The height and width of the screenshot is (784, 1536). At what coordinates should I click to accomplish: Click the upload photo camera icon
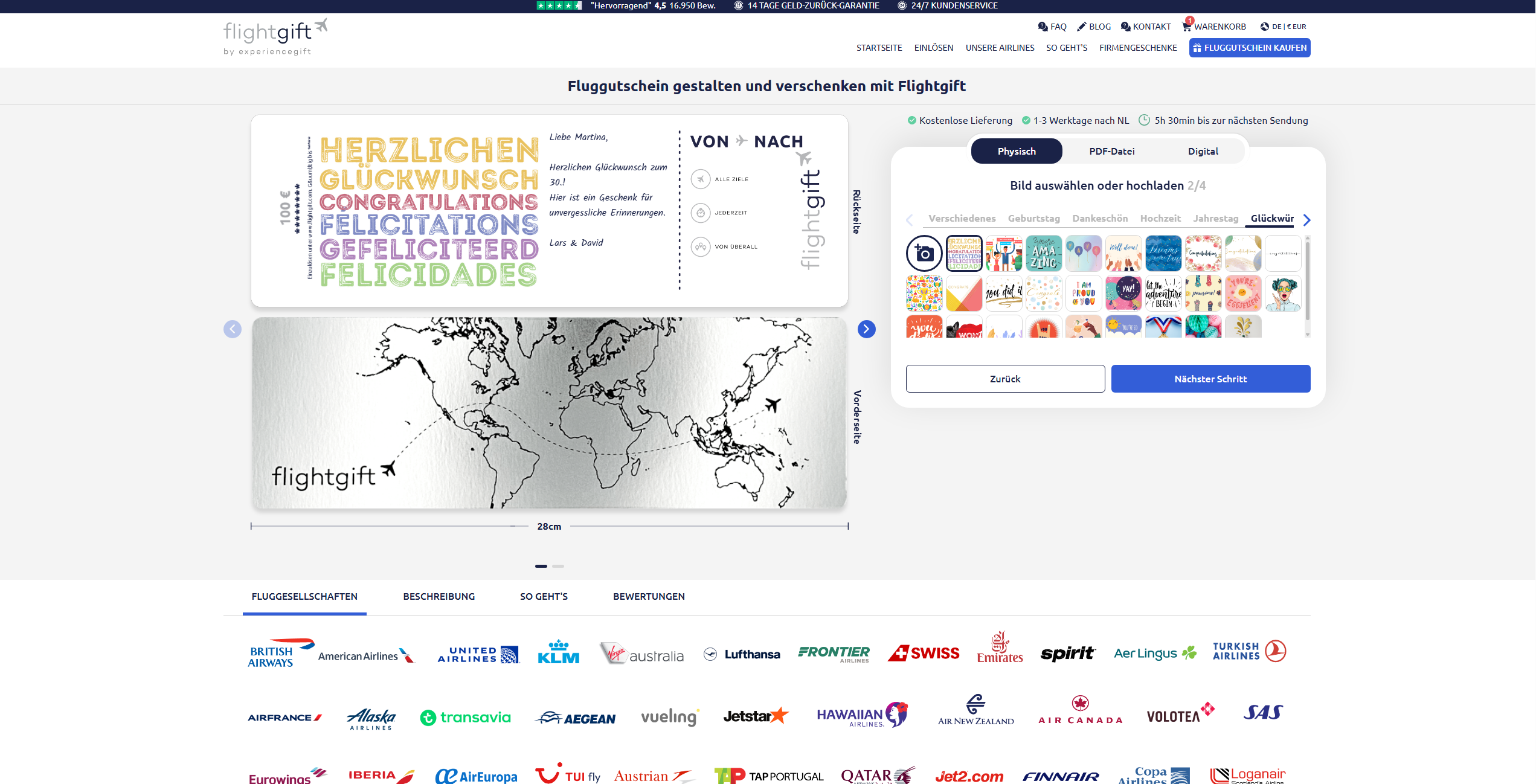point(924,253)
